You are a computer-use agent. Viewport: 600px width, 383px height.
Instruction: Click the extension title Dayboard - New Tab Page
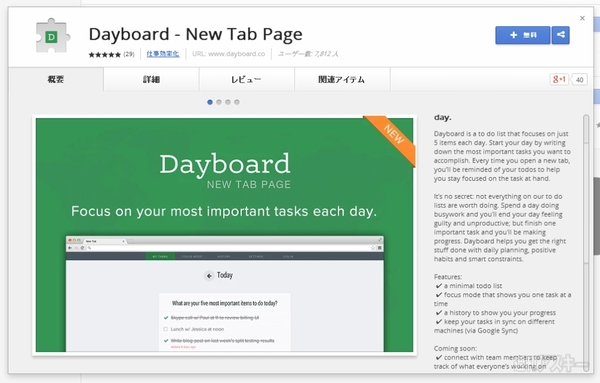[196, 34]
